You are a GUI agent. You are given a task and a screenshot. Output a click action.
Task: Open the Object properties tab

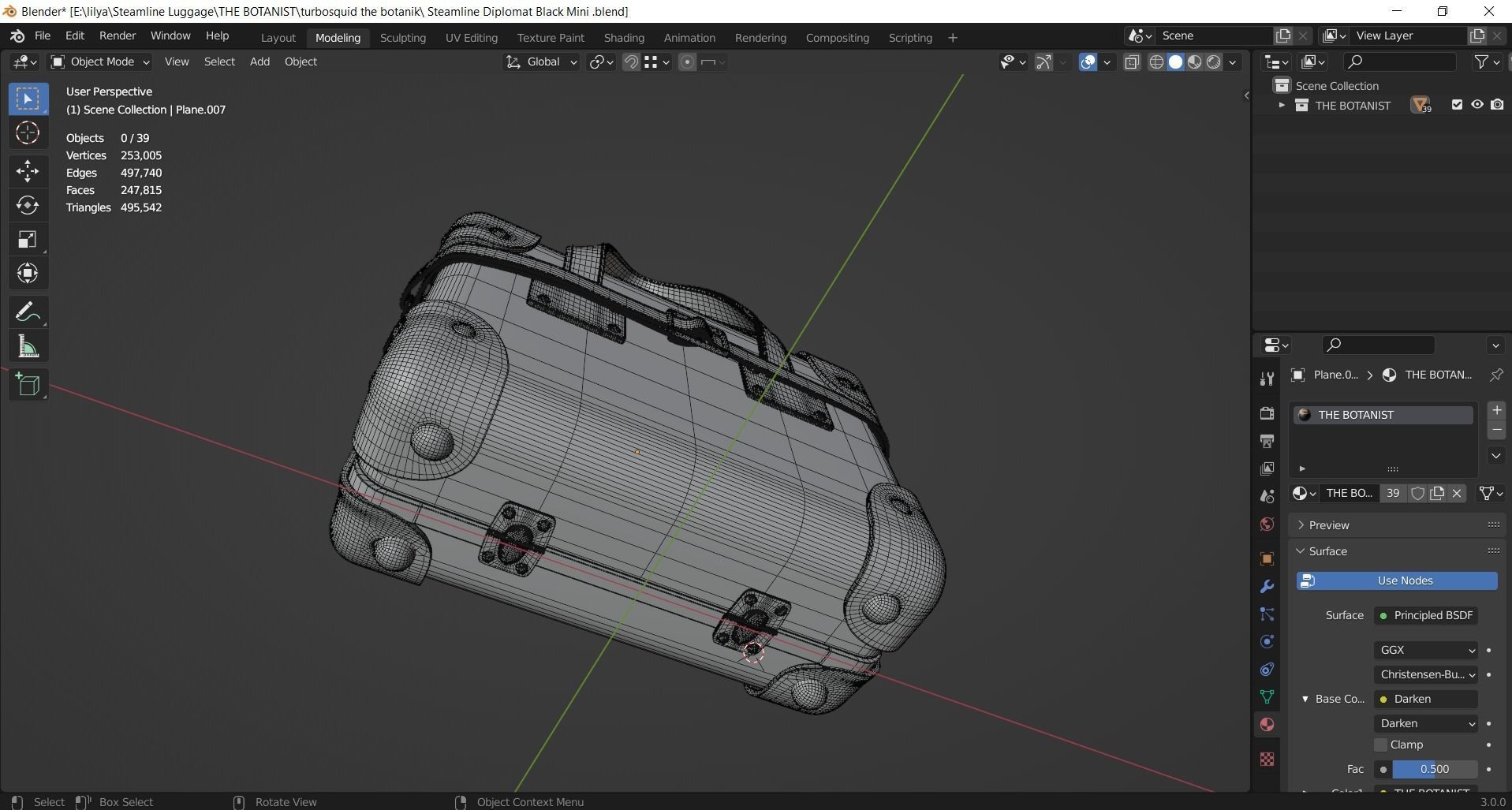click(x=1267, y=558)
